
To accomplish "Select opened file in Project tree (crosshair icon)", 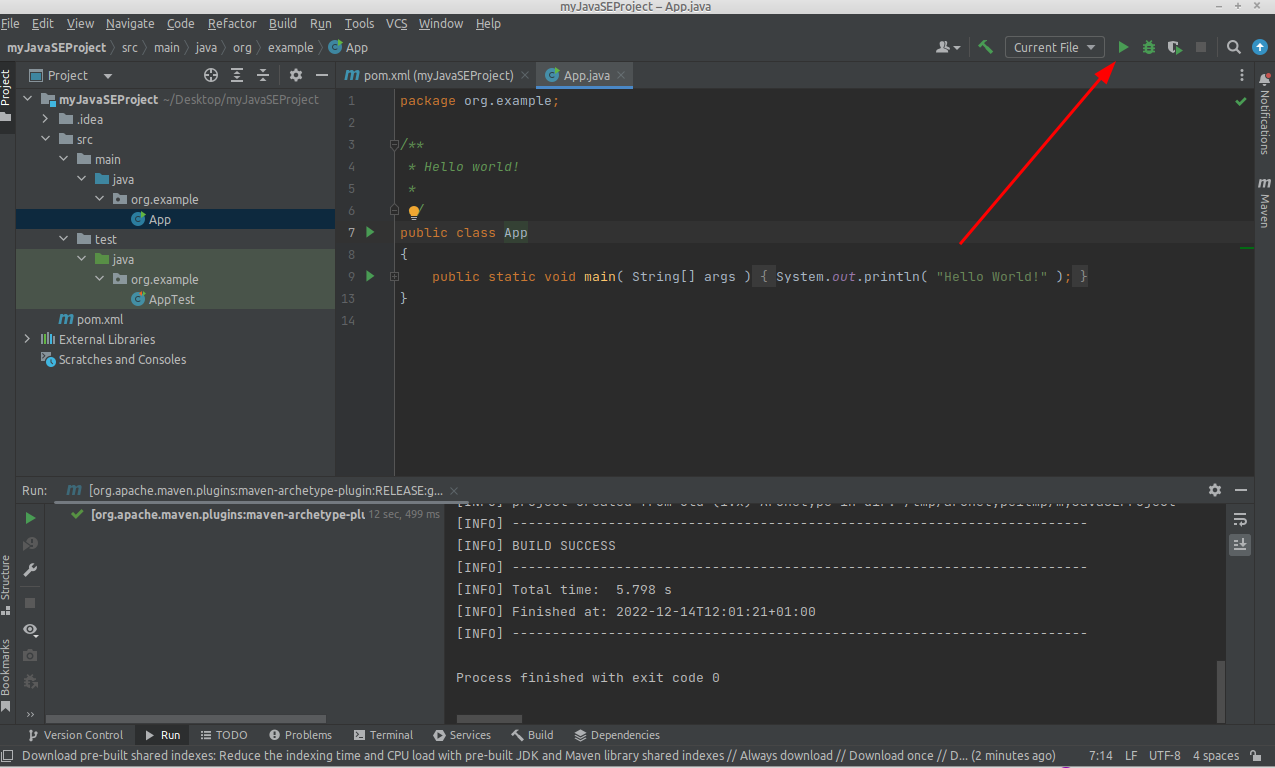I will (x=211, y=75).
